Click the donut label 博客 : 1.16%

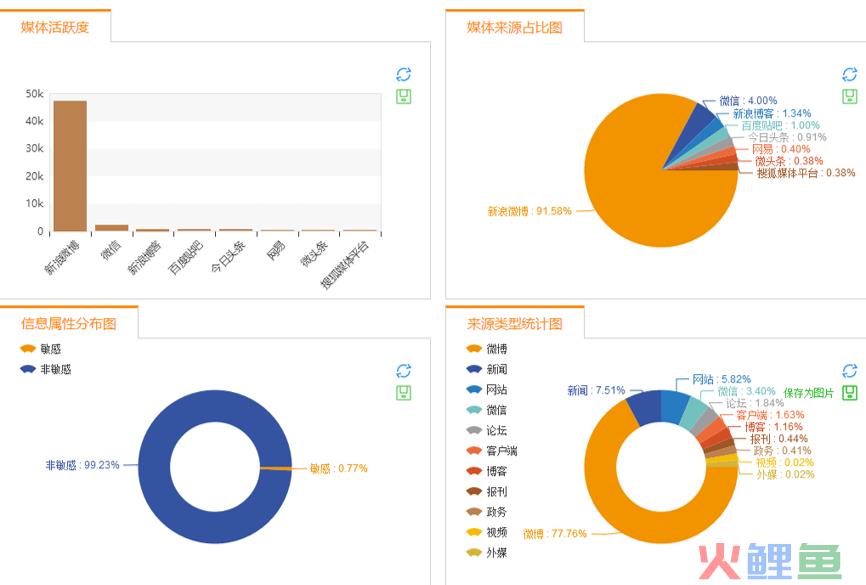[773, 427]
